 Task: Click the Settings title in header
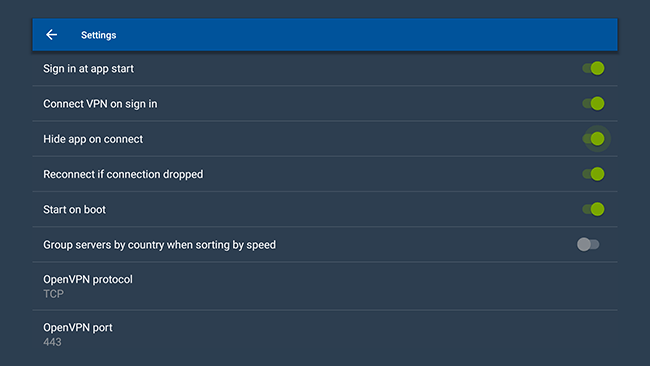coord(99,35)
